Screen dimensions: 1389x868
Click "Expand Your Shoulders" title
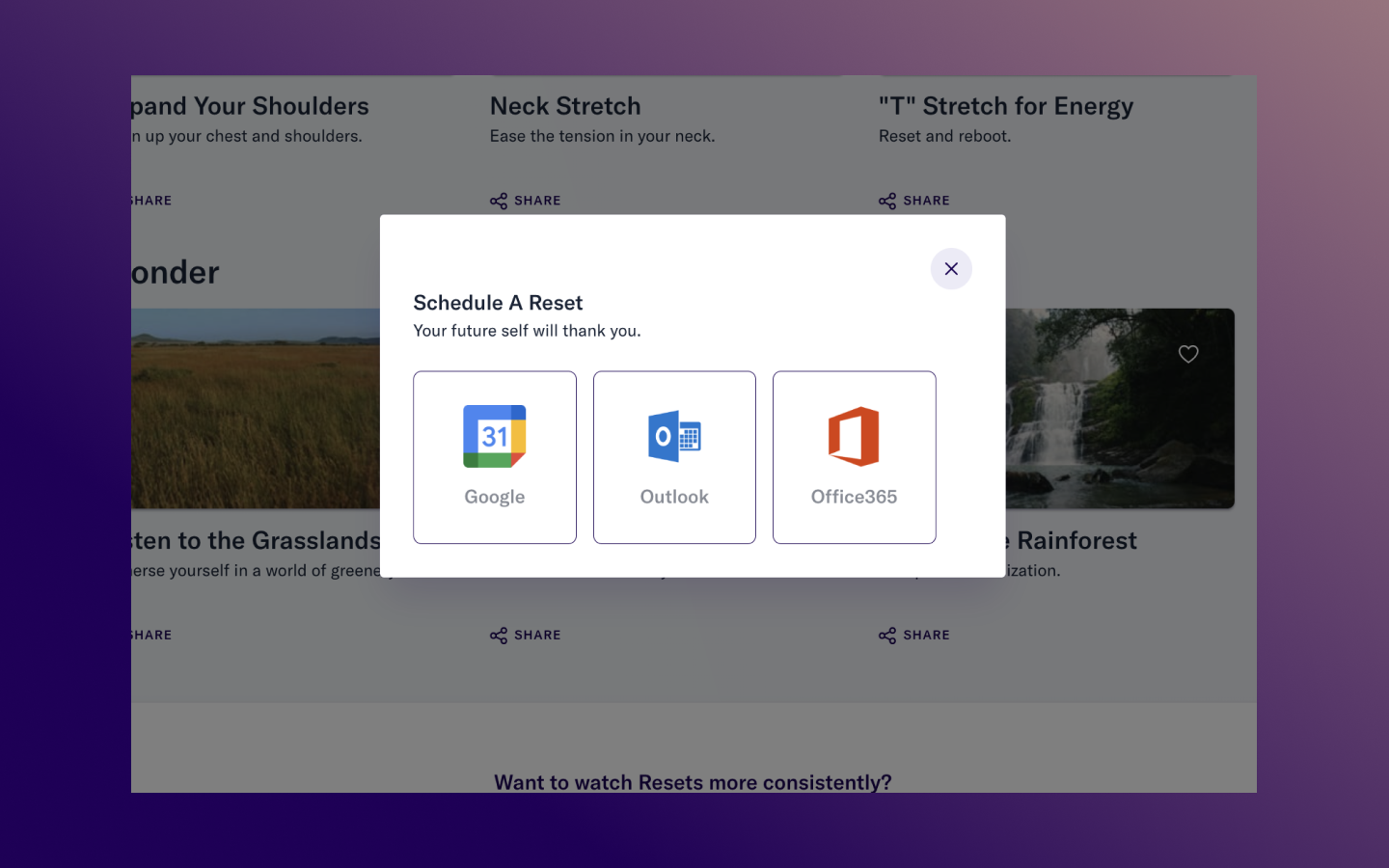(250, 106)
